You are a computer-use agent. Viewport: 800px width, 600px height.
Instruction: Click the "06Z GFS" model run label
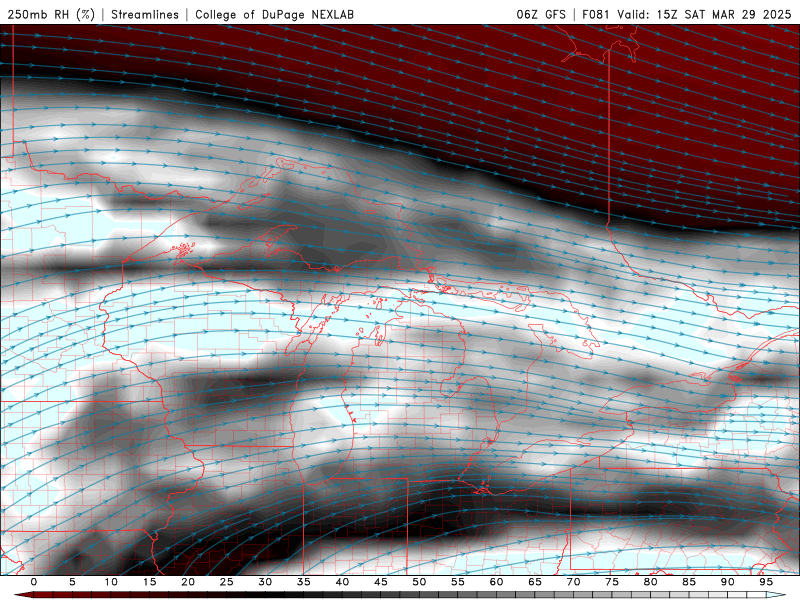[541, 14]
